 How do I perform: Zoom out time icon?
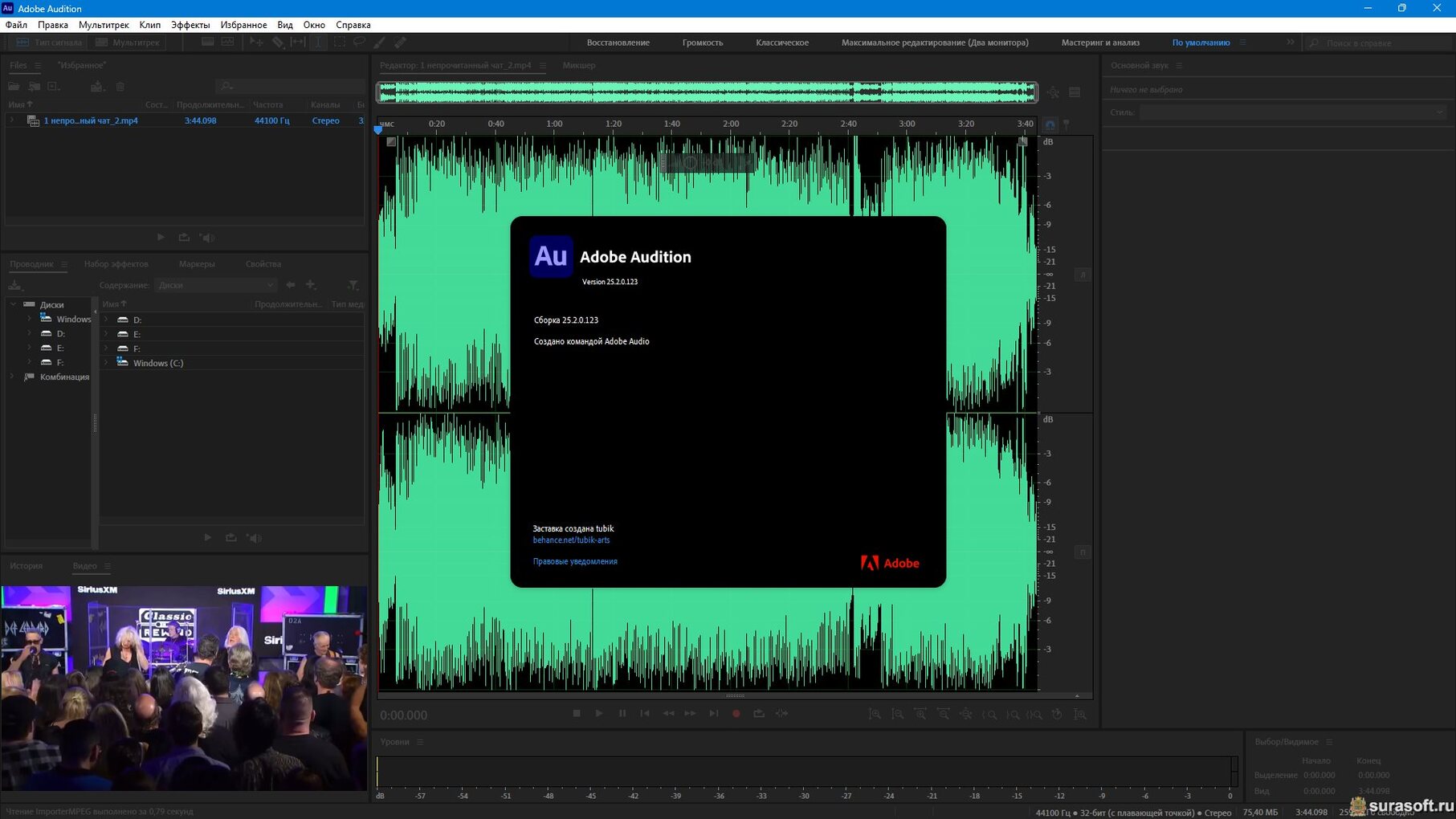[x=944, y=714]
